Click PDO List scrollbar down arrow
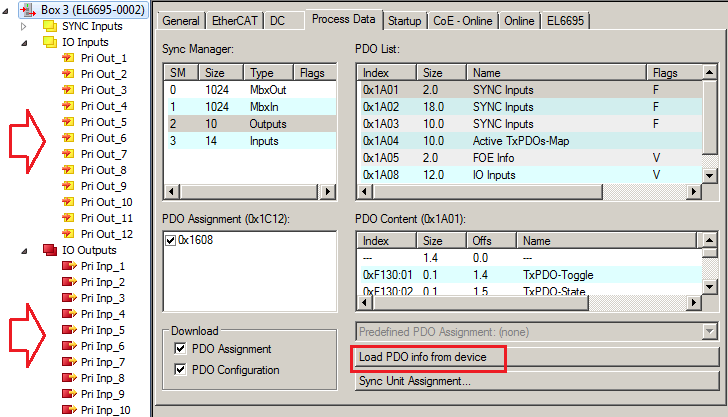Viewport: 728px width, 417px height. [x=709, y=176]
